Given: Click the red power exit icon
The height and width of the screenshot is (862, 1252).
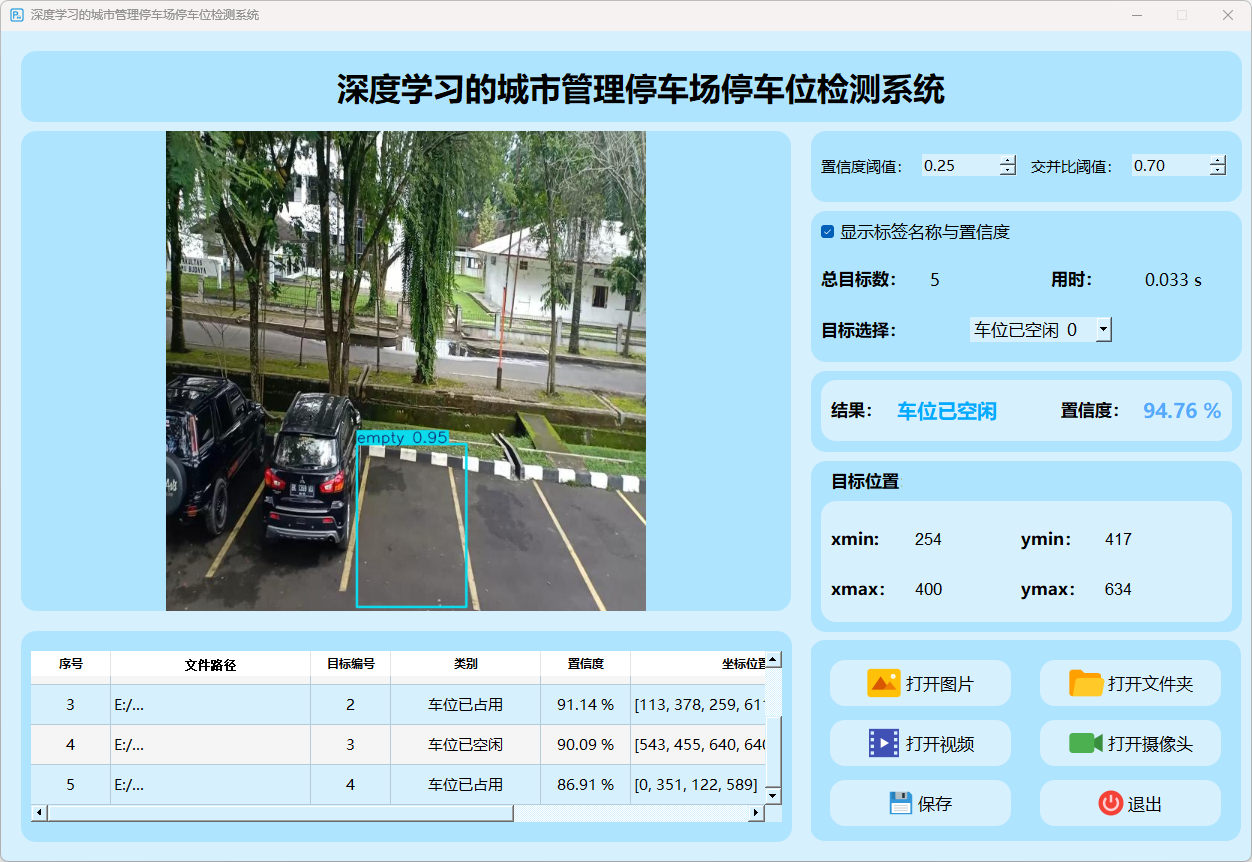Looking at the screenshot, I should tap(1110, 803).
